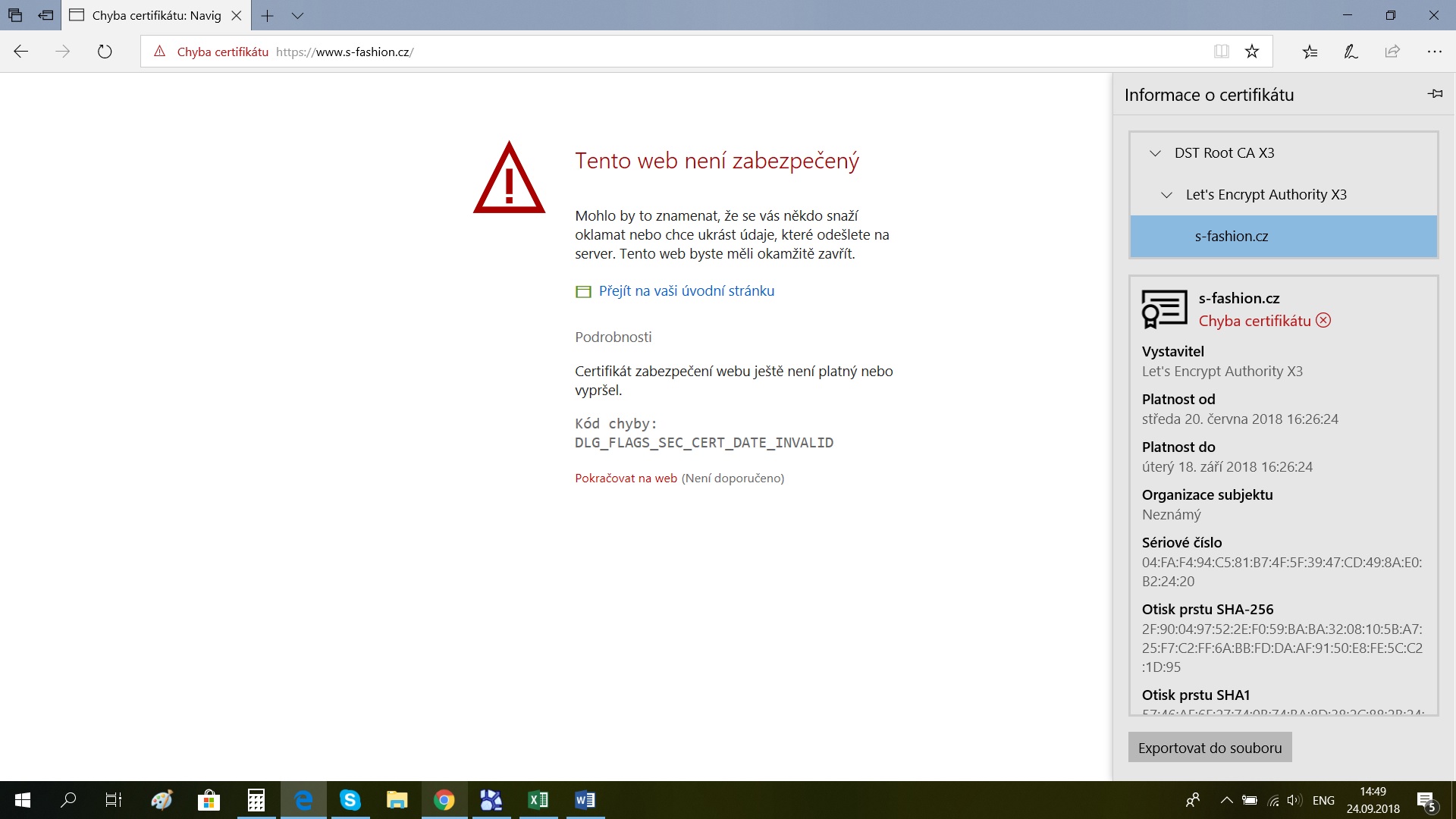
Task: Add page to favorites with star
Action: pyautogui.click(x=1252, y=52)
